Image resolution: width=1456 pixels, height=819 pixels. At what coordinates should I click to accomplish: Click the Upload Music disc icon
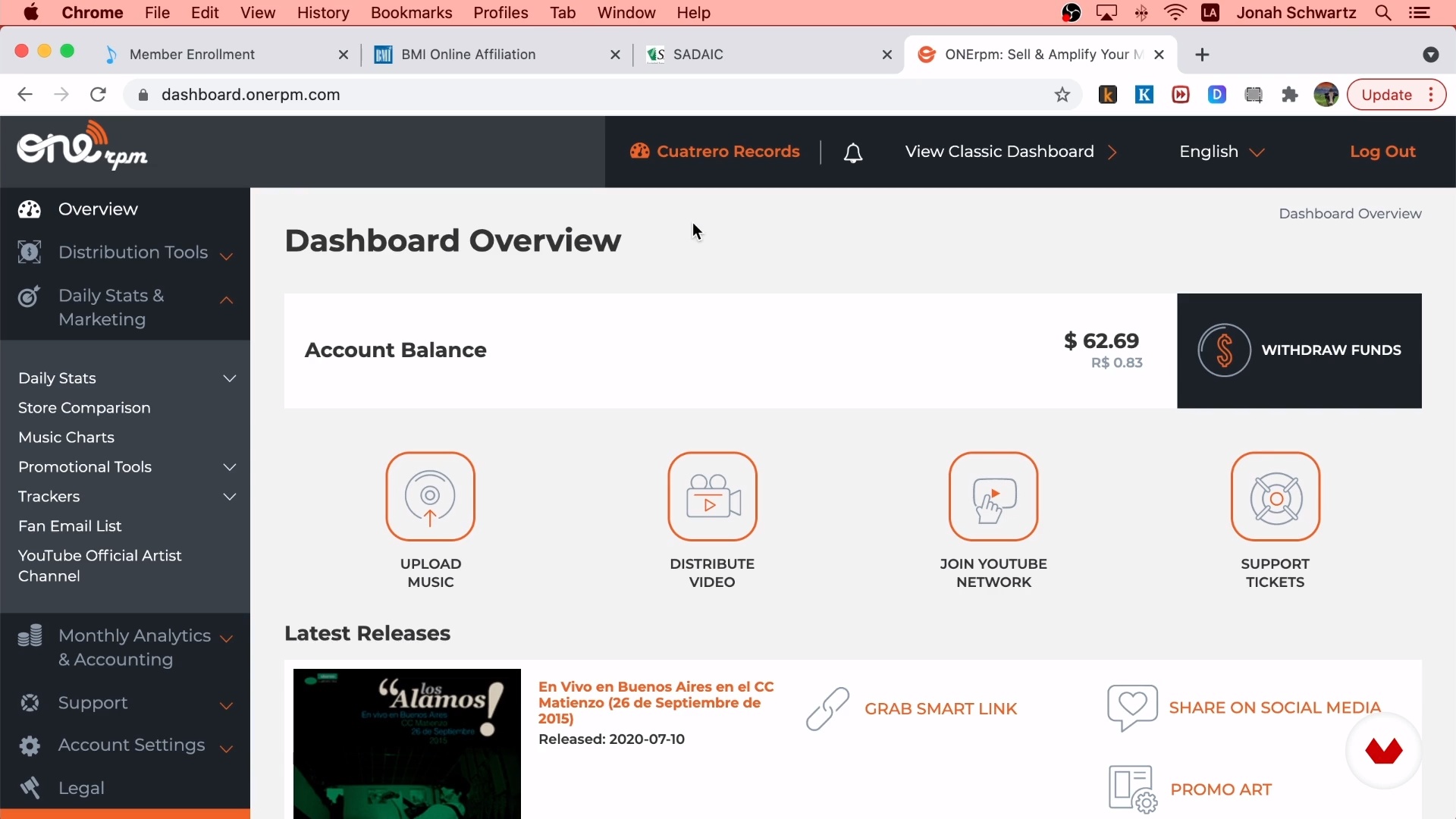pyautogui.click(x=430, y=497)
